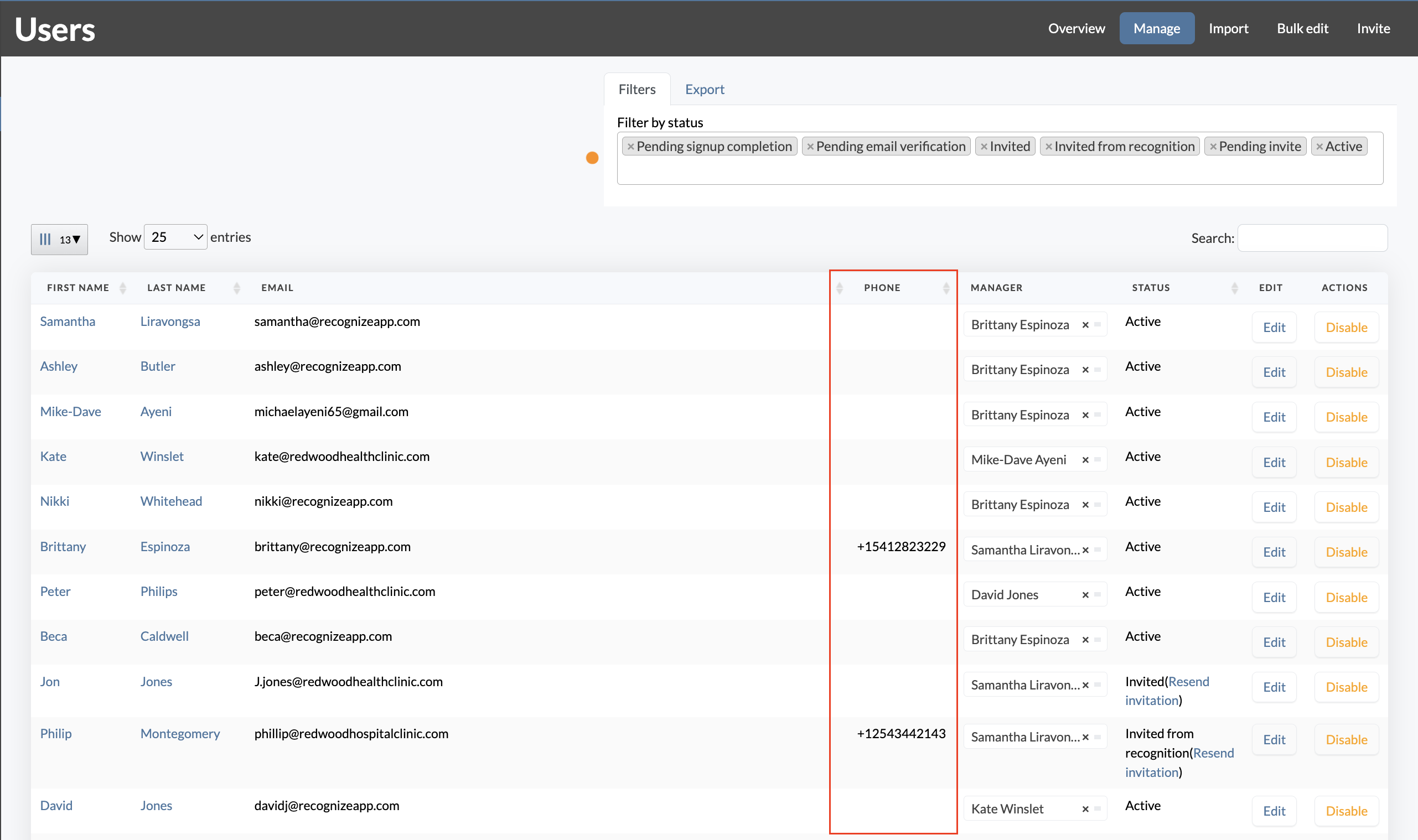Clear manager for Mike-Dave Ayeni row
This screenshot has width=1418, height=840.
tap(1085, 415)
